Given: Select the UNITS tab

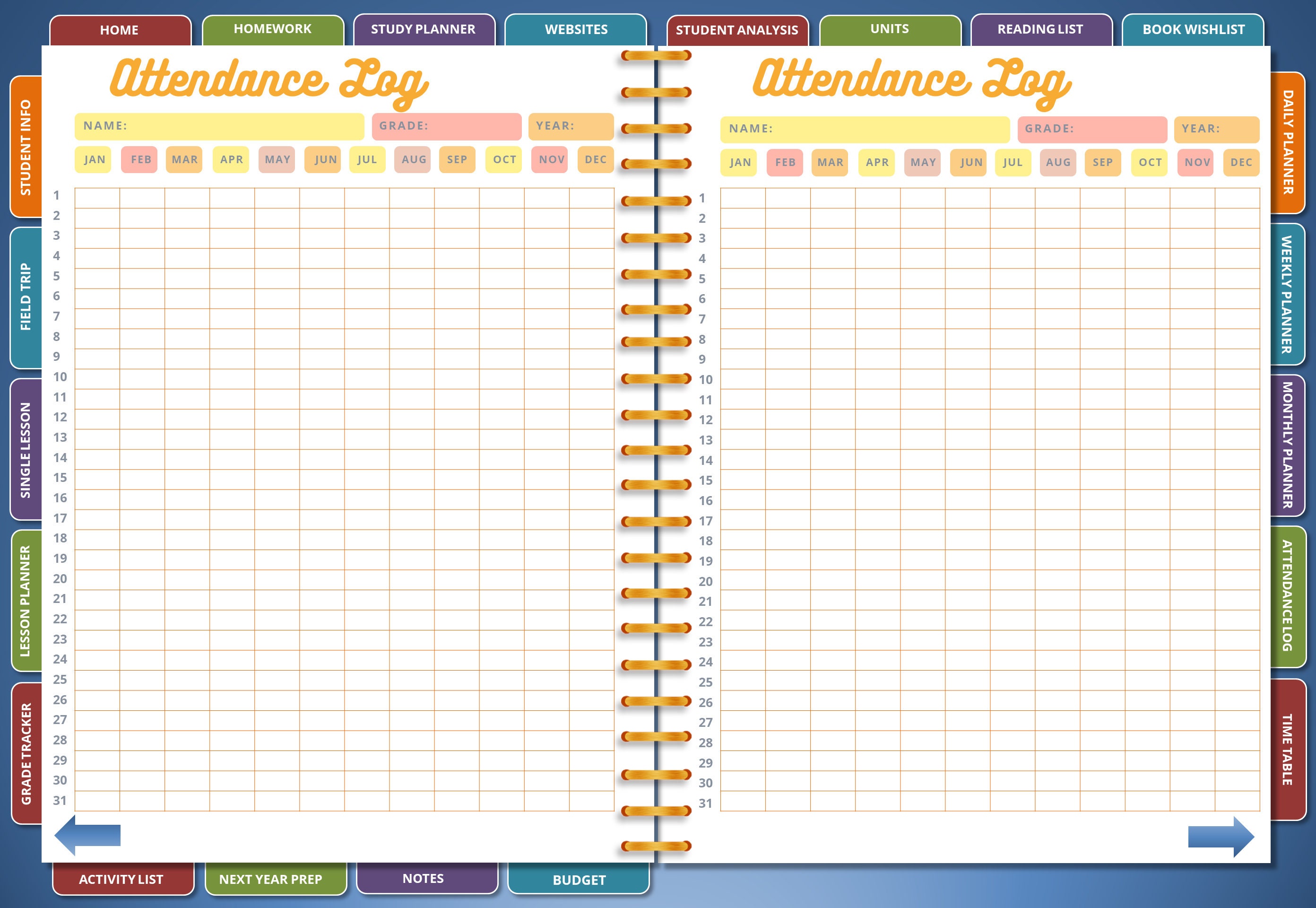Looking at the screenshot, I should (x=889, y=28).
